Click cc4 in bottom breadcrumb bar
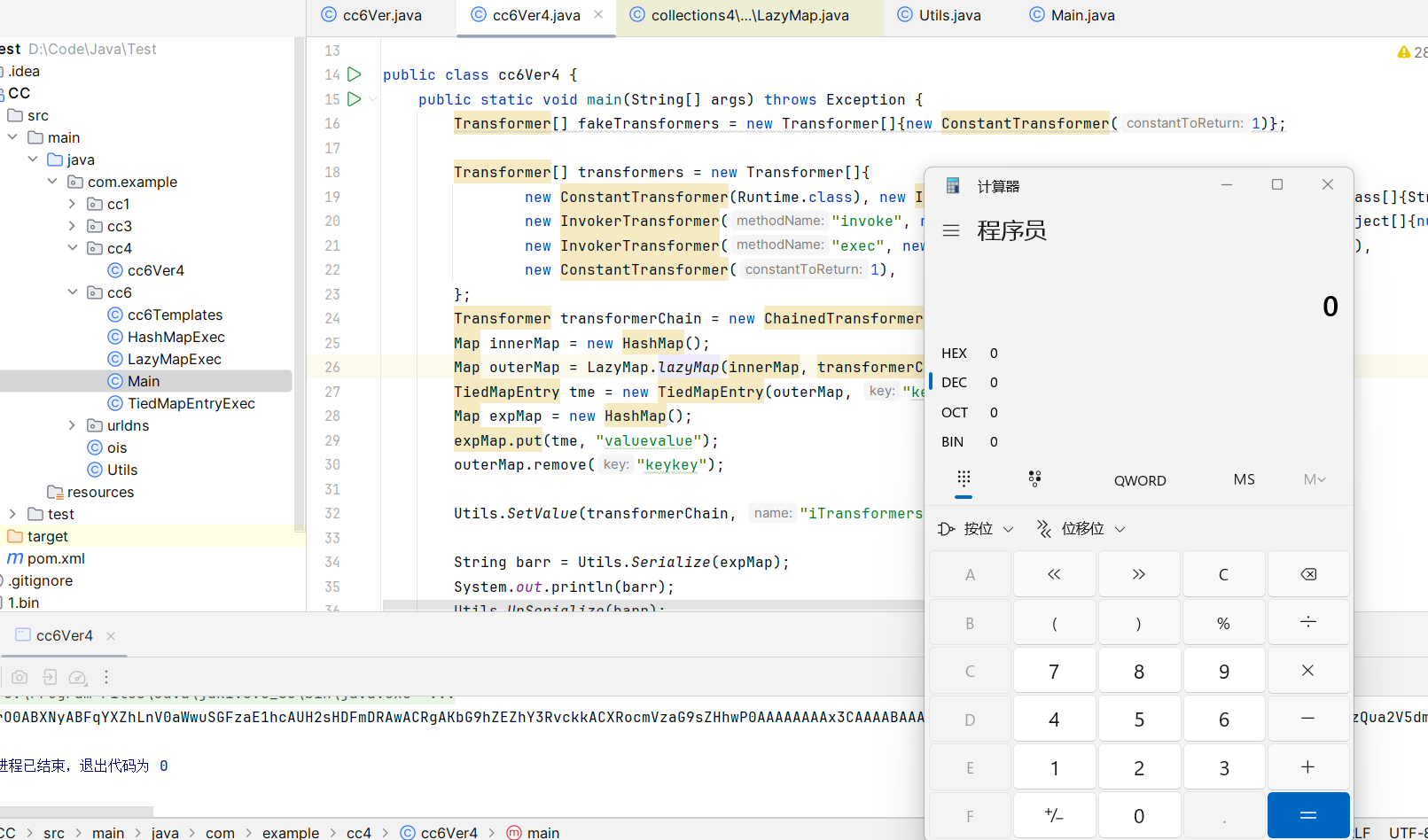This screenshot has height=840, width=1428. pos(359,832)
